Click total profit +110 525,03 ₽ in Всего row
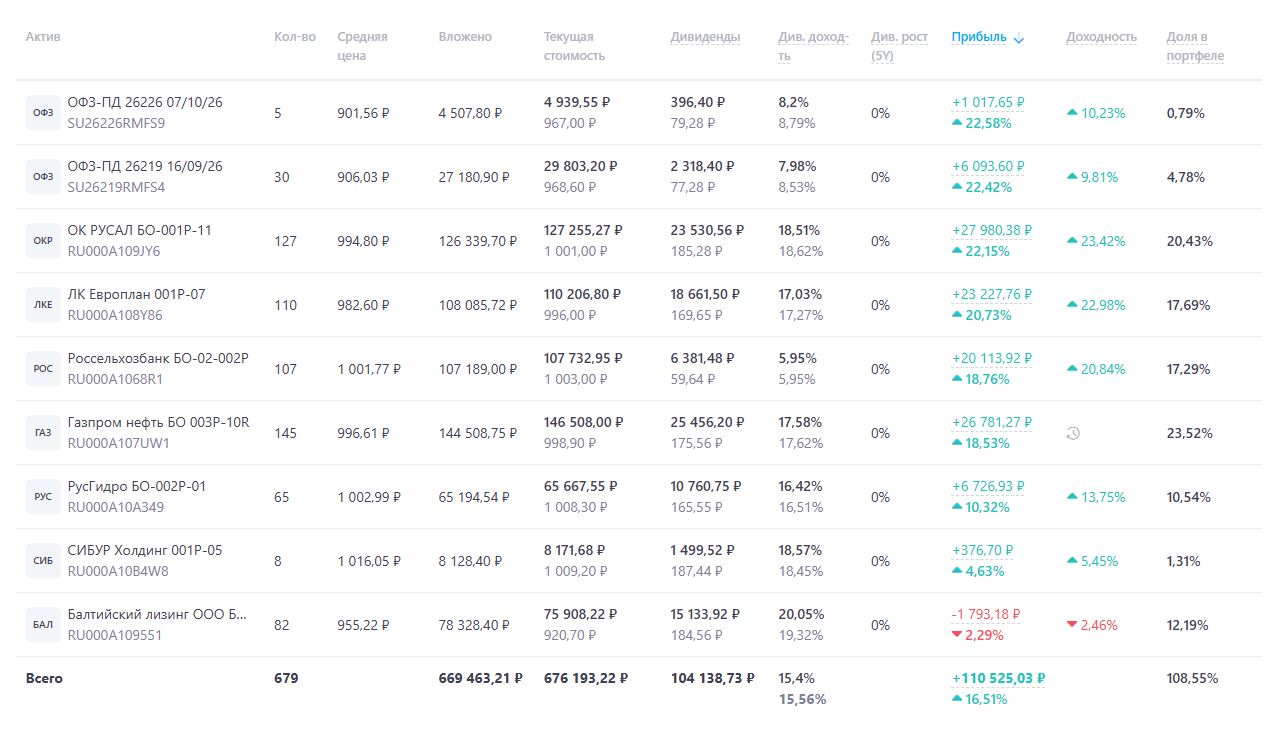 click(997, 678)
